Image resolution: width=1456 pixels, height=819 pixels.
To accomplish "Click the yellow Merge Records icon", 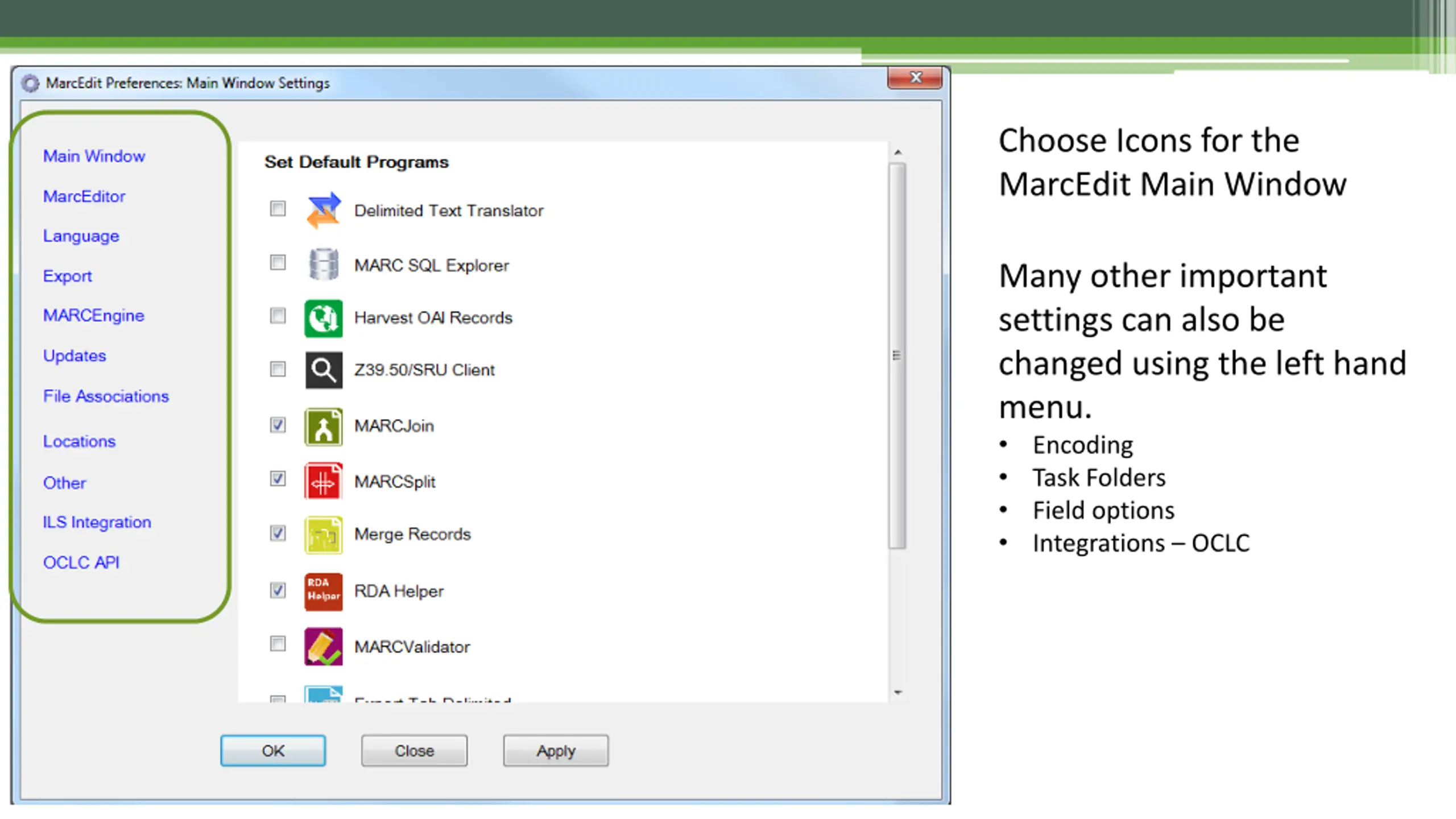I will click(324, 535).
